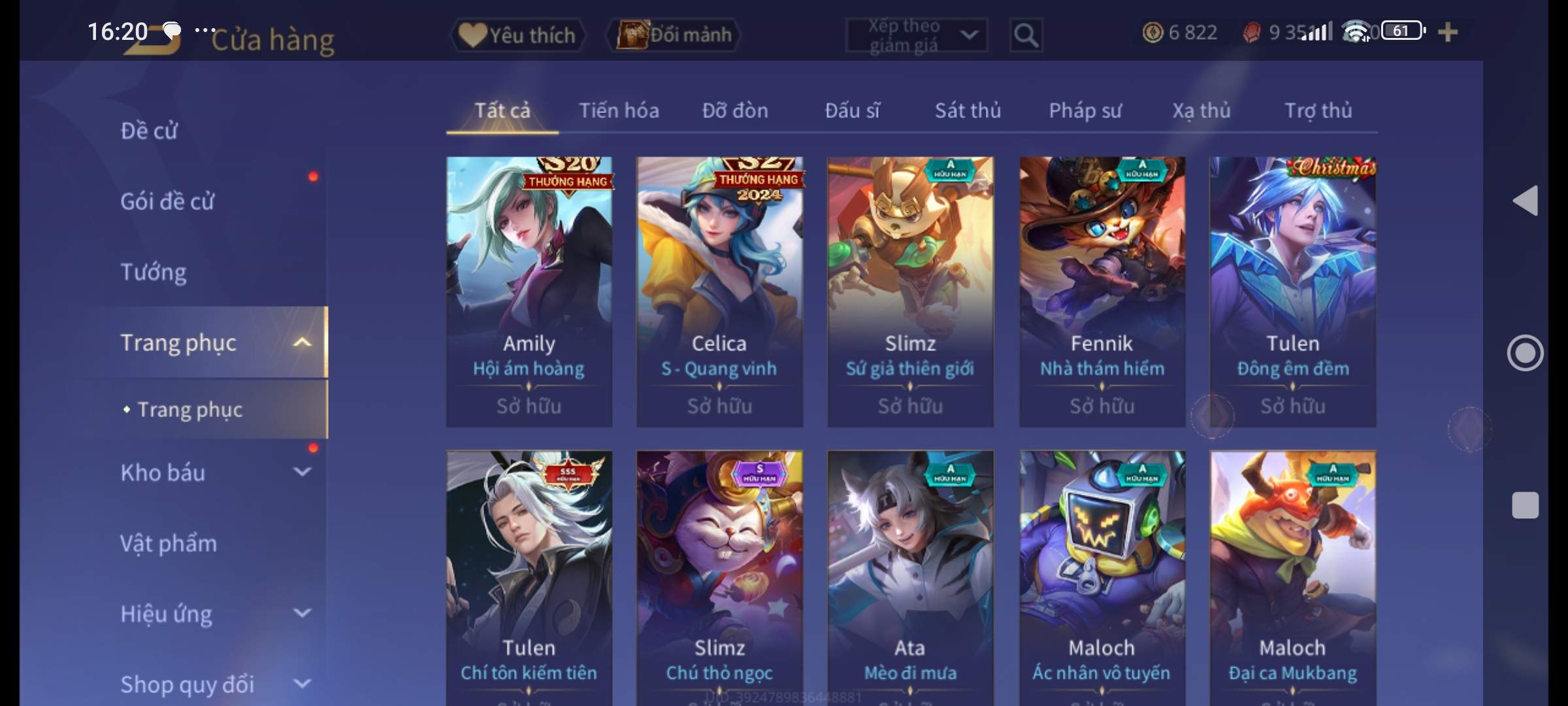Expand the Shop quy đổi section
1568x706 pixels.
(x=302, y=683)
